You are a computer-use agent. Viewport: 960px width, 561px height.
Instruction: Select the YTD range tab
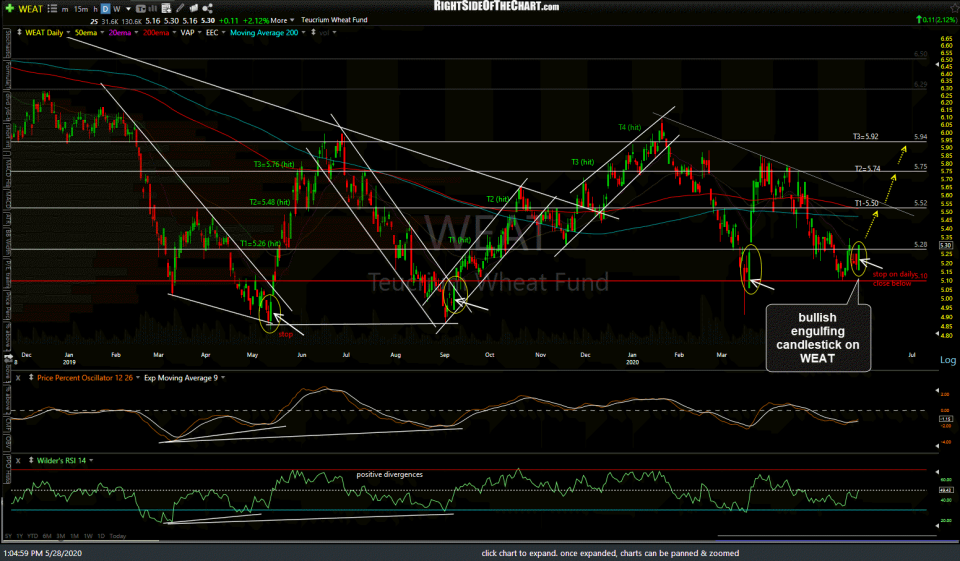pyautogui.click(x=33, y=536)
